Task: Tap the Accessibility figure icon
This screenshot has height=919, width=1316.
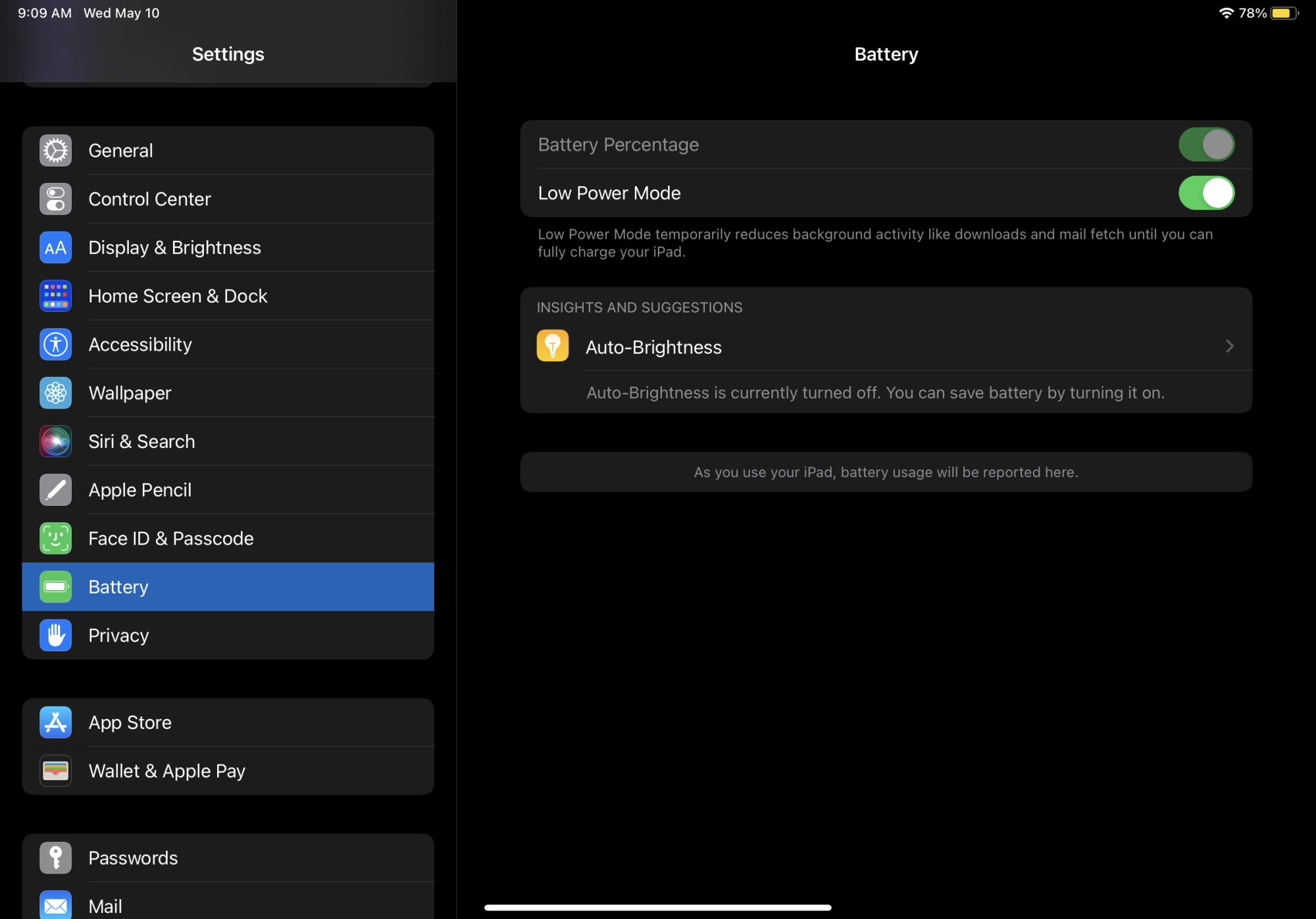Action: click(x=55, y=345)
